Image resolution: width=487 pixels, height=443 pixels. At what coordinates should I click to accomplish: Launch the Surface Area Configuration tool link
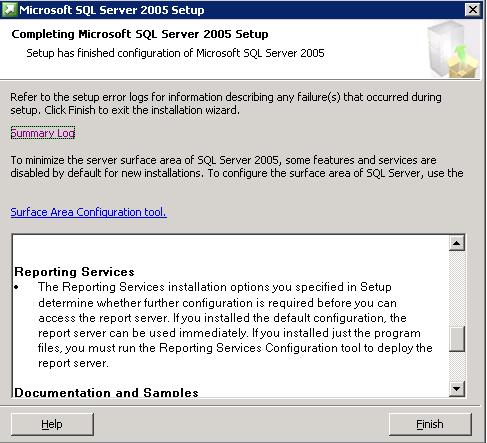88,212
